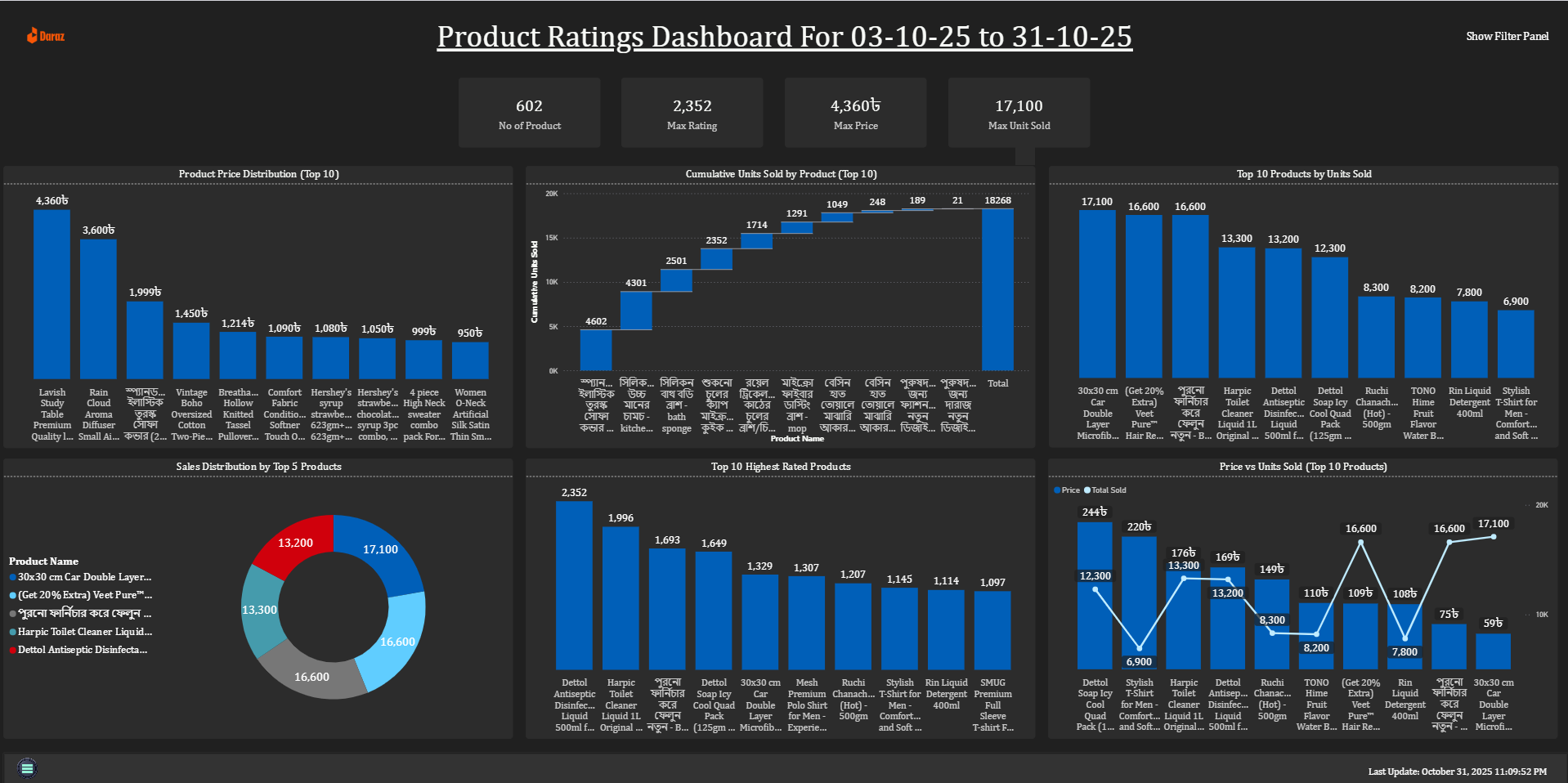Click the Lavish Study Table price bar
1568x783 pixels.
point(52,294)
